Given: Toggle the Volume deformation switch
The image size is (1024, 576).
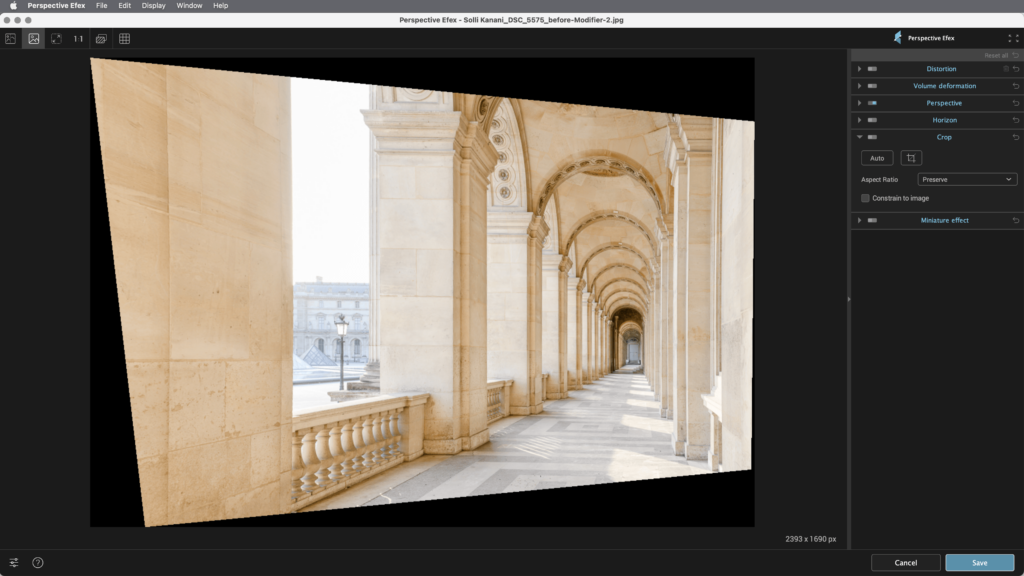Looking at the screenshot, I should (872, 86).
